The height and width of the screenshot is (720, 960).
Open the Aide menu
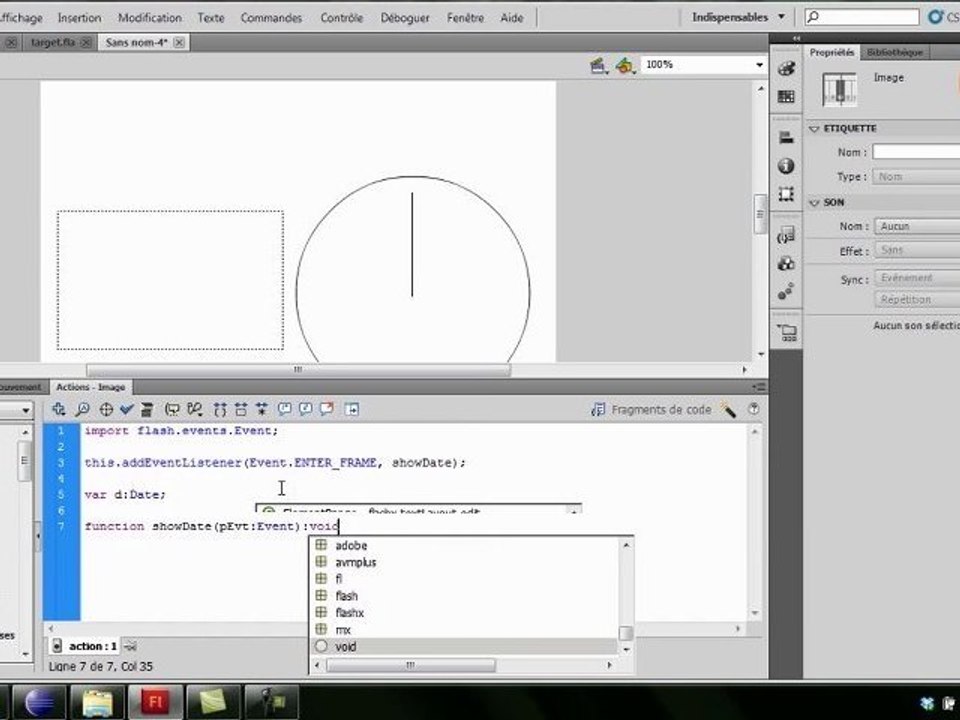512,18
